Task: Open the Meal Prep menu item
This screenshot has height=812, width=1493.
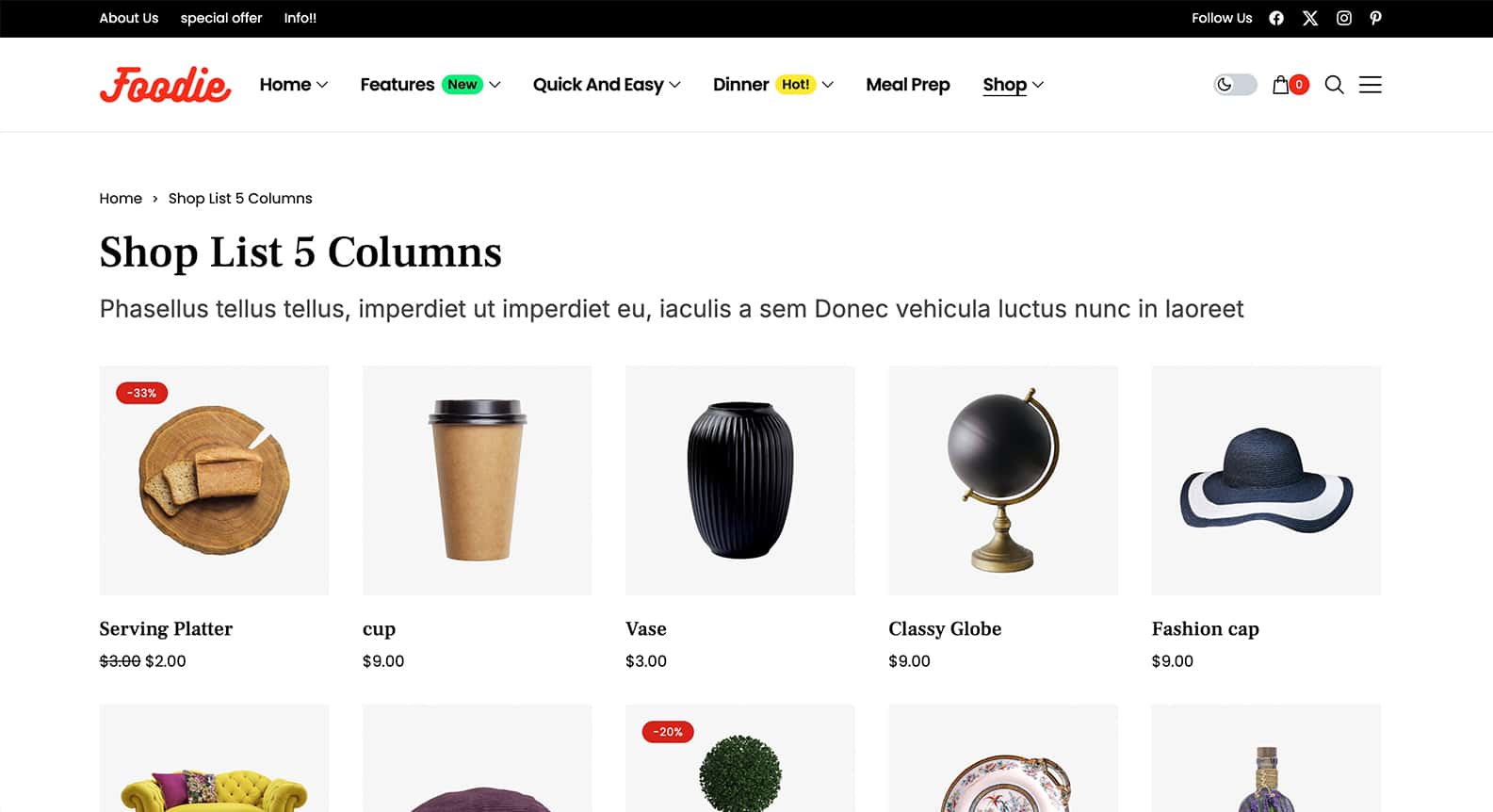Action: tap(908, 85)
